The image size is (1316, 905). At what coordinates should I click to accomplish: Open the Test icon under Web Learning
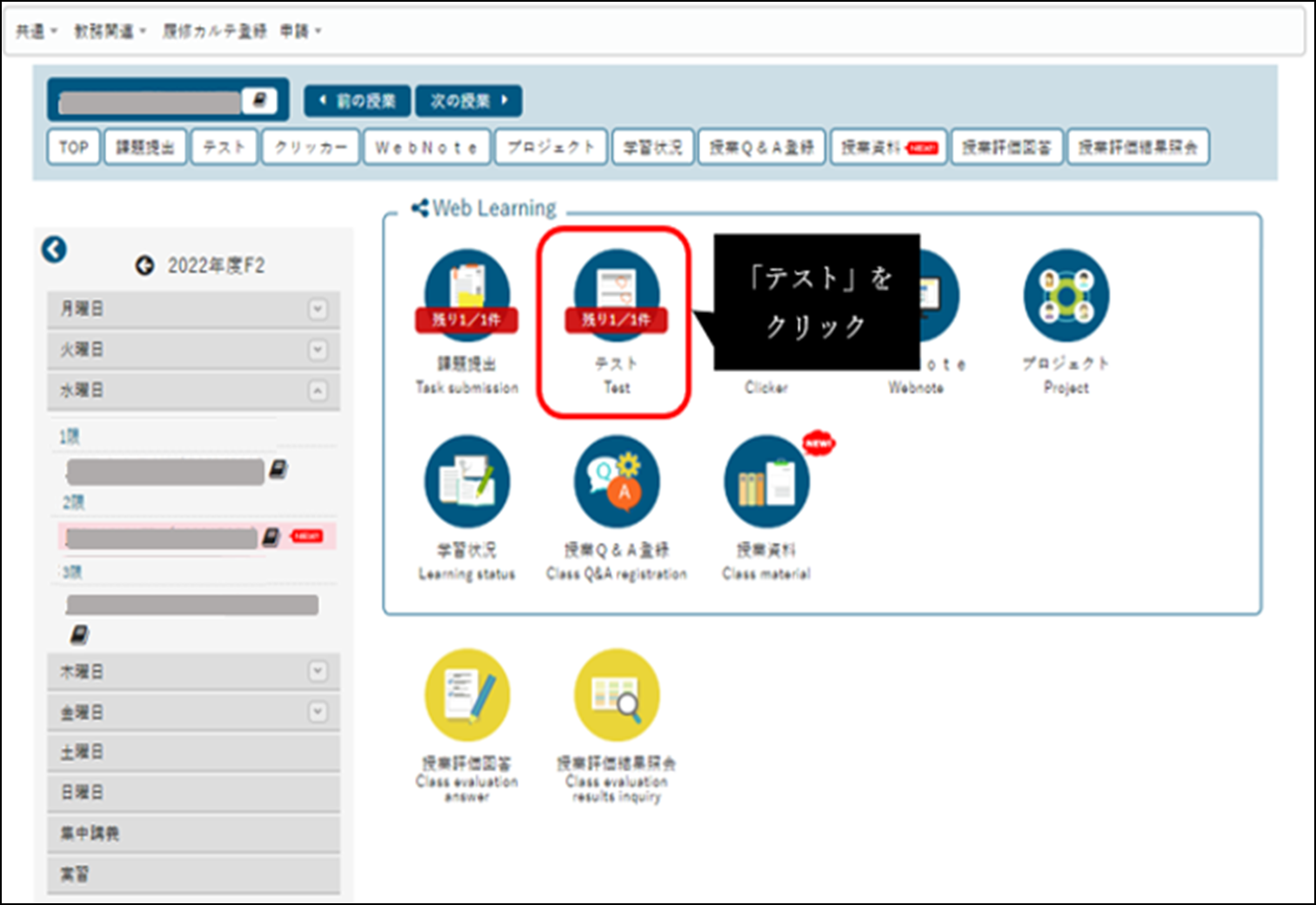617,295
